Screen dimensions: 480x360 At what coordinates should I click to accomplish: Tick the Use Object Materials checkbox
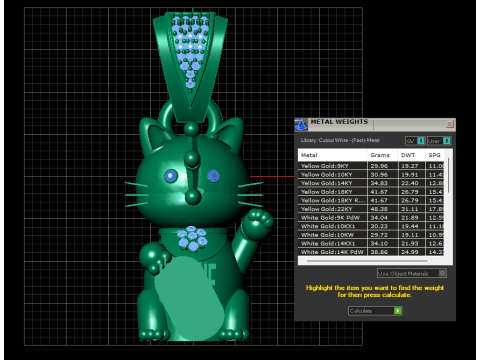pyautogui.click(x=442, y=273)
